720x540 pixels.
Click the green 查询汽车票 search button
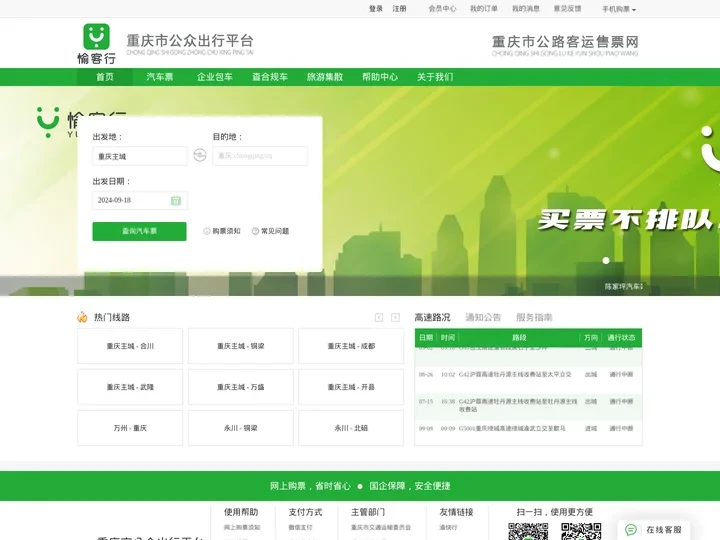(x=140, y=231)
